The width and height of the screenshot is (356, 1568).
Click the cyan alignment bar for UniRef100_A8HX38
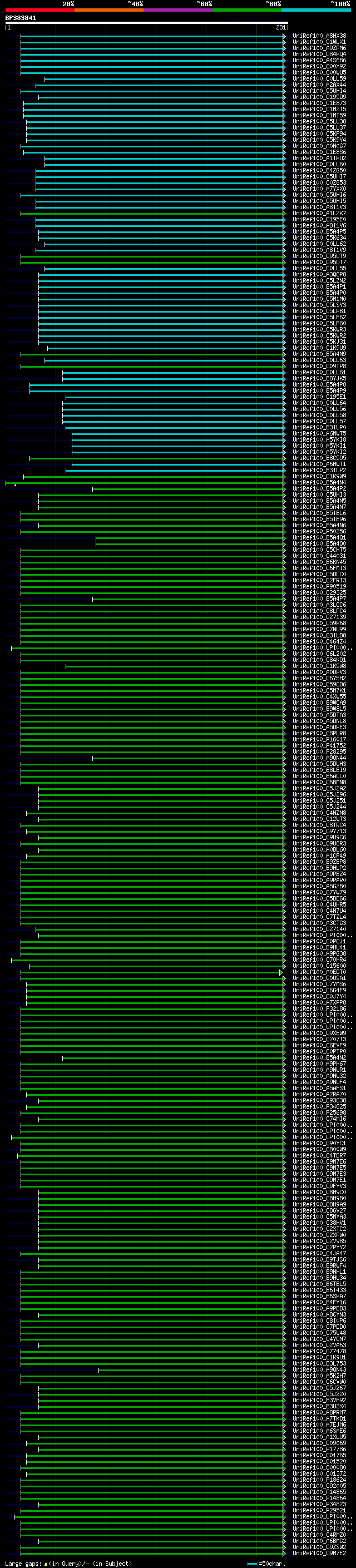[x=153, y=36]
